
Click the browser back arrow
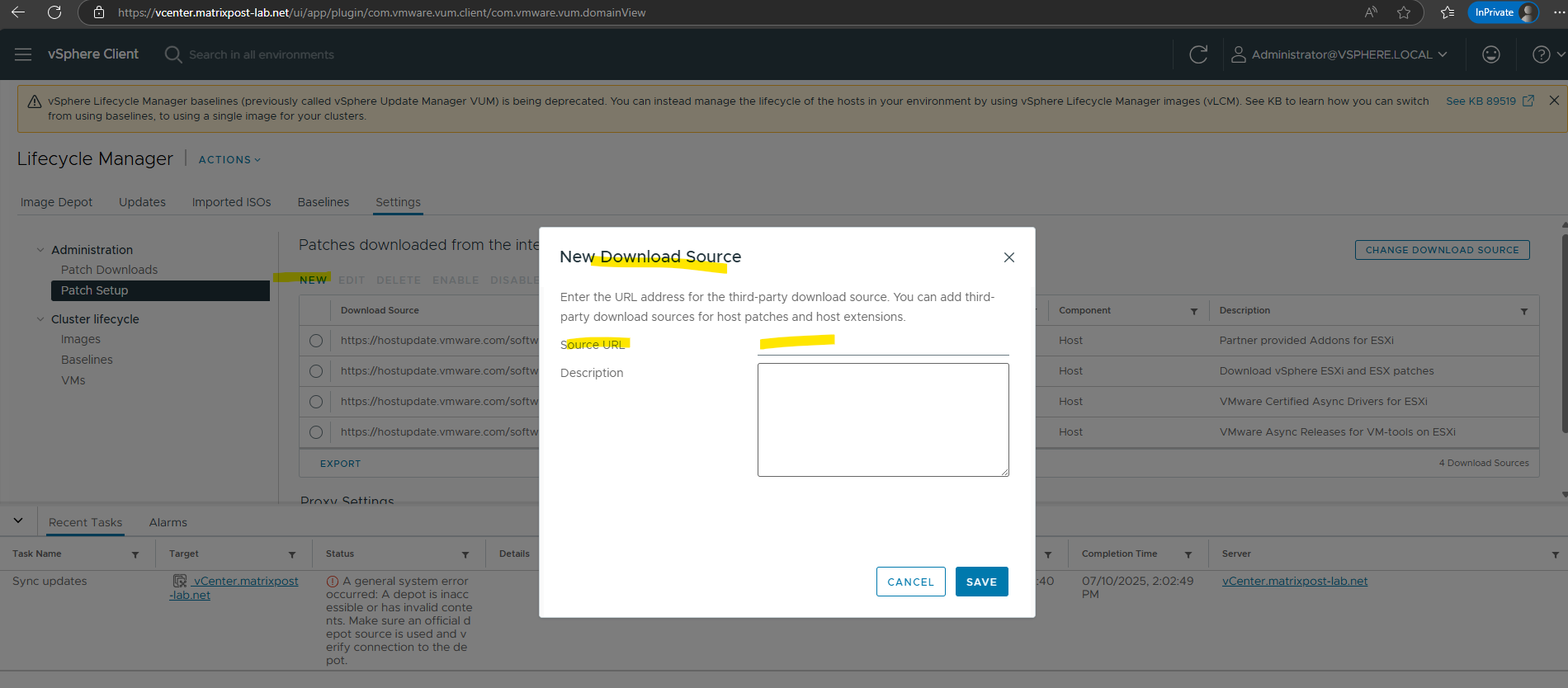point(18,12)
